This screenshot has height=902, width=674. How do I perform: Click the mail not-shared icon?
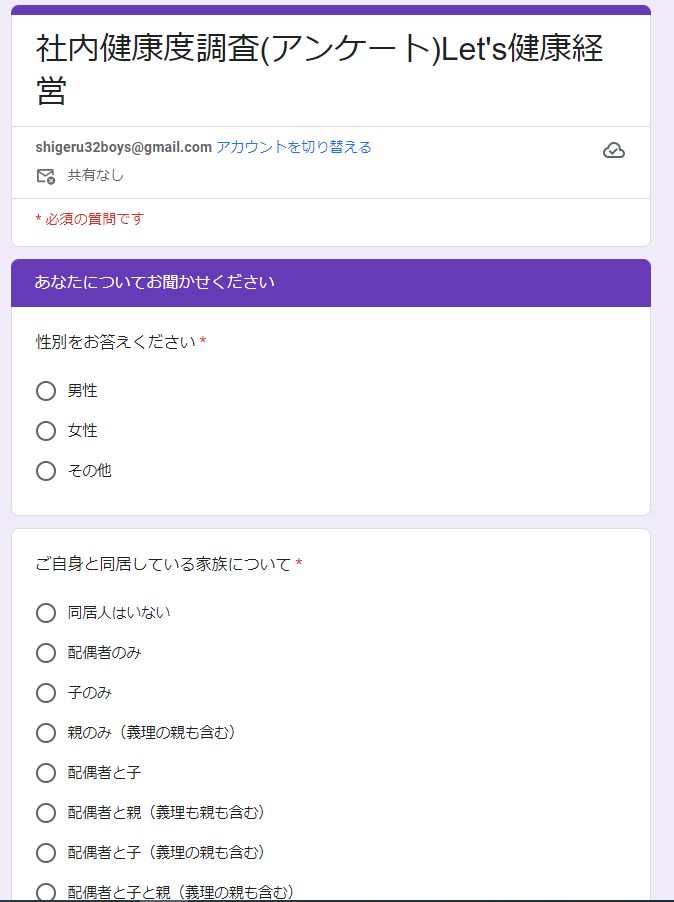pos(45,176)
